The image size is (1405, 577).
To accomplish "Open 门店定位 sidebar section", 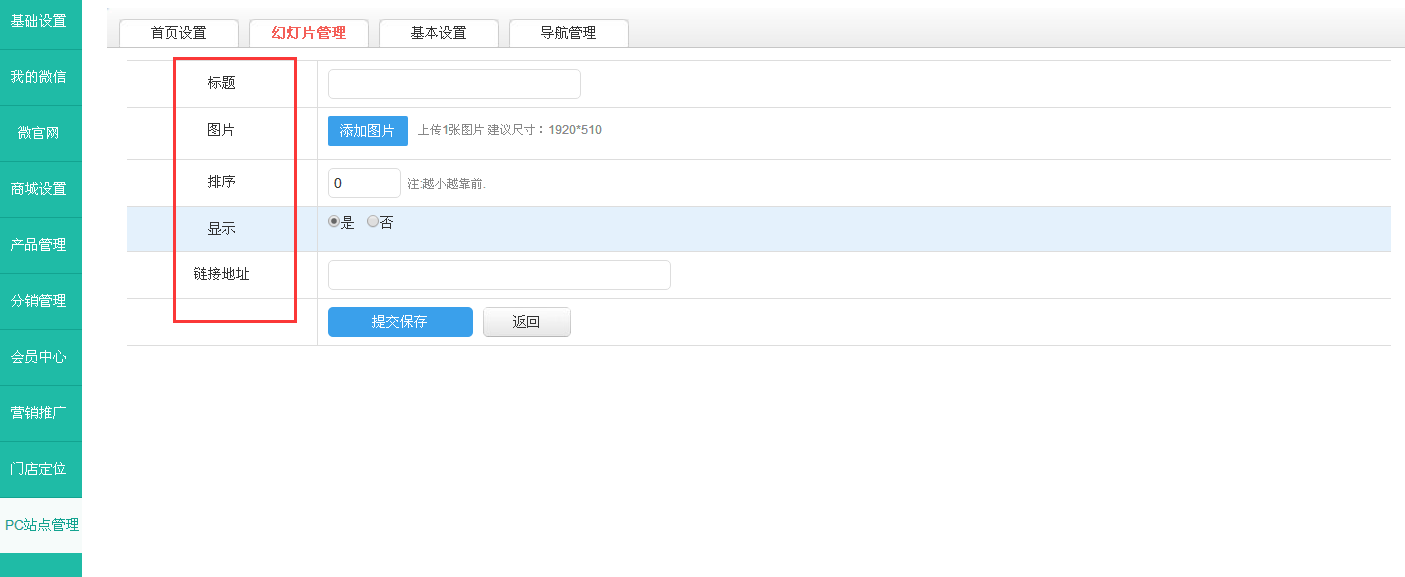I will pos(39,469).
